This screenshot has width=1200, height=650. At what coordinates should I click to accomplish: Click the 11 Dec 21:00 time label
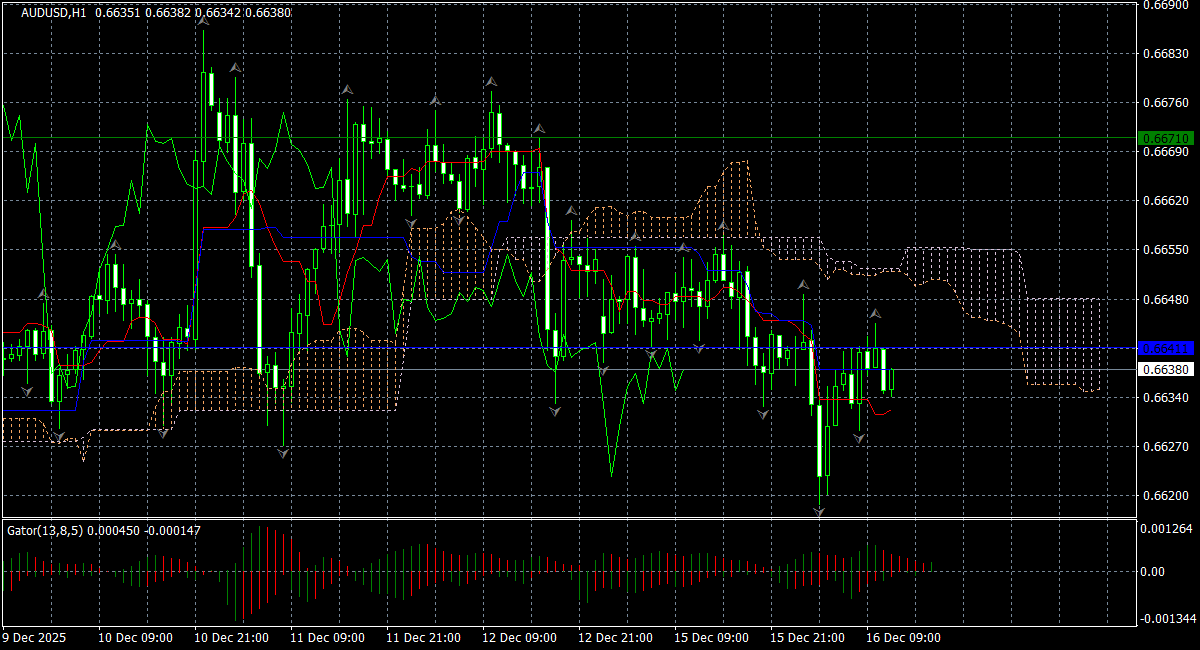pos(422,638)
